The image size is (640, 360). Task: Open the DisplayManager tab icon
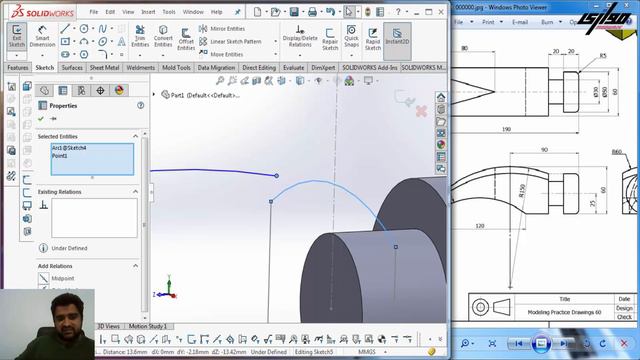[119, 91]
